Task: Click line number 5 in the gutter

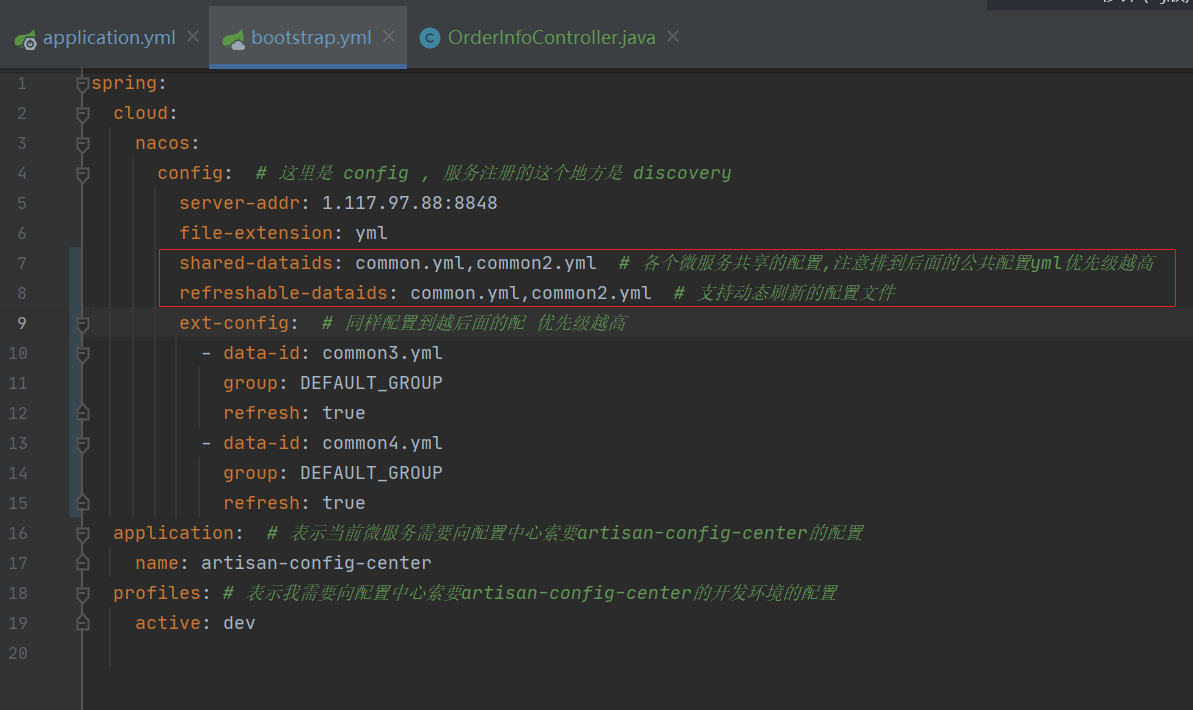Action: (22, 203)
